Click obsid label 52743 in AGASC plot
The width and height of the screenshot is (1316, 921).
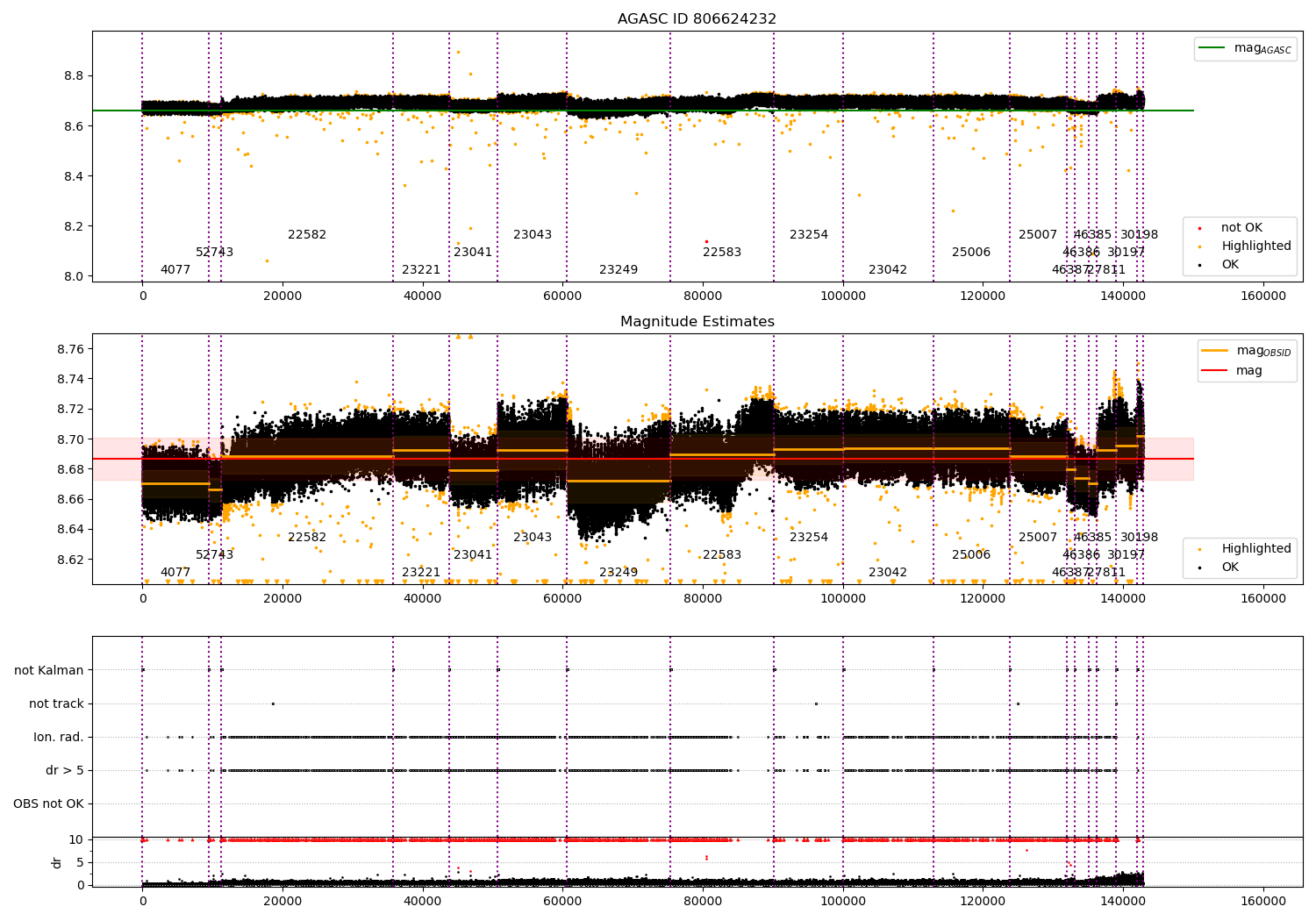point(215,252)
